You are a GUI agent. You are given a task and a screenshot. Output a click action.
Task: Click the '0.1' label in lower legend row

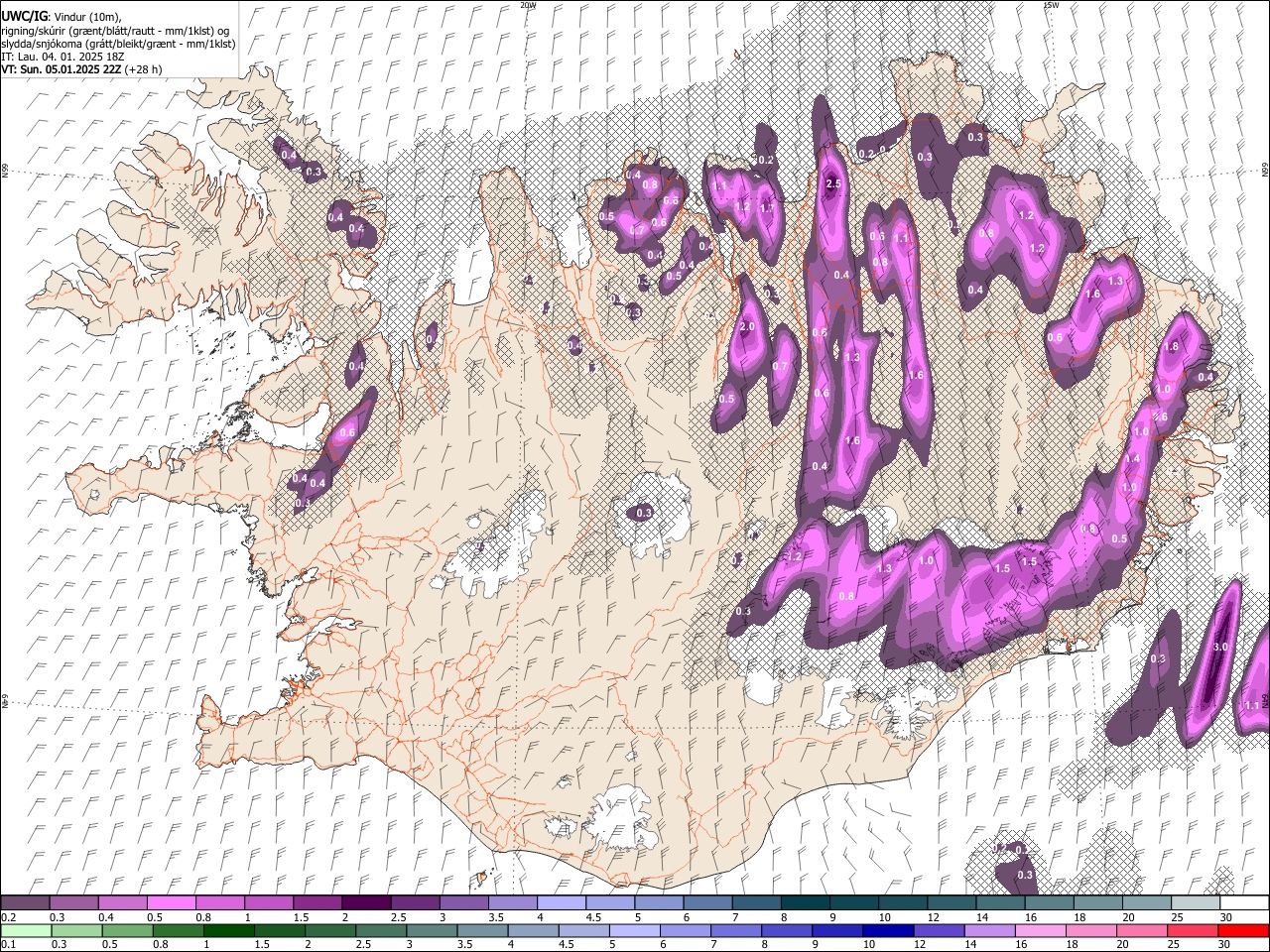pyautogui.click(x=8, y=944)
